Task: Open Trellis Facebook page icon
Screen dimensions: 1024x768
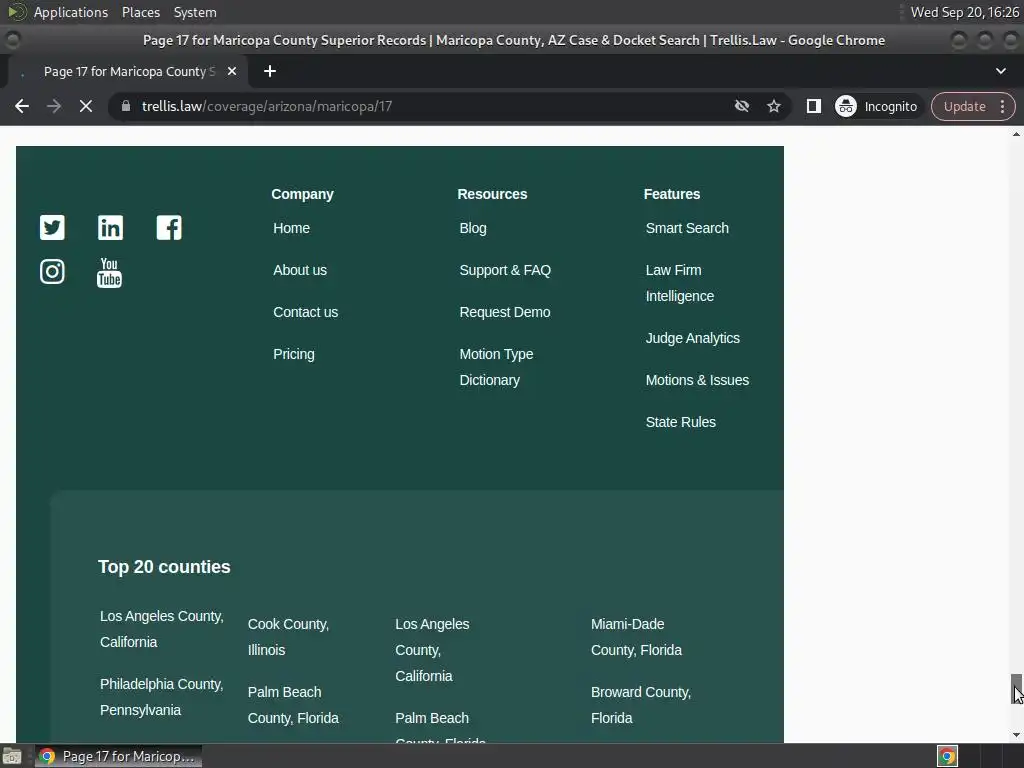Action: tap(169, 227)
